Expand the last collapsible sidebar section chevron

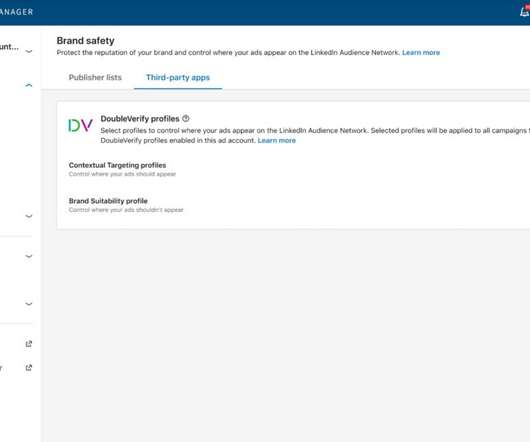pyautogui.click(x=29, y=304)
